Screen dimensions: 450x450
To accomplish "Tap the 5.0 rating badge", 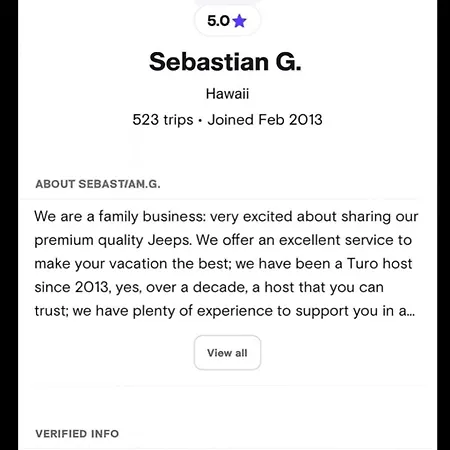I will coord(227,21).
